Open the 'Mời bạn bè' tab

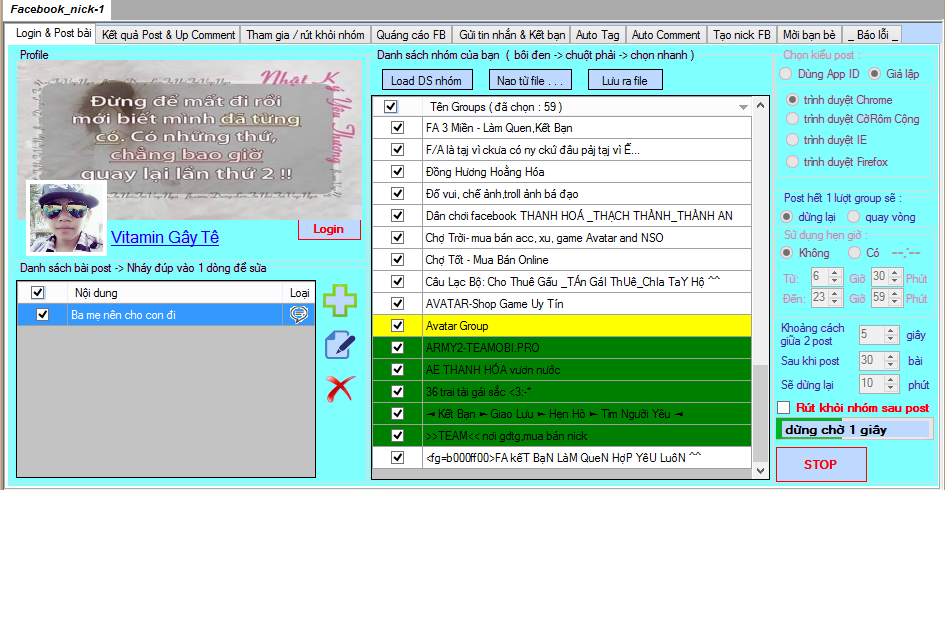pyautogui.click(x=809, y=35)
